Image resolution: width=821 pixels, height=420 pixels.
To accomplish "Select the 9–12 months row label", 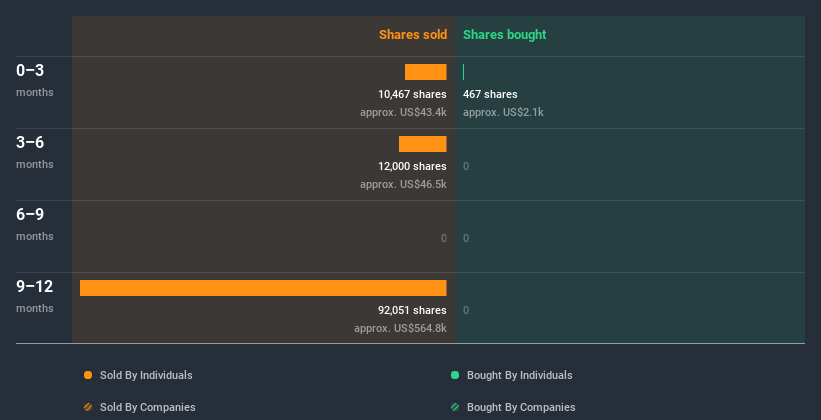I will 35,295.
